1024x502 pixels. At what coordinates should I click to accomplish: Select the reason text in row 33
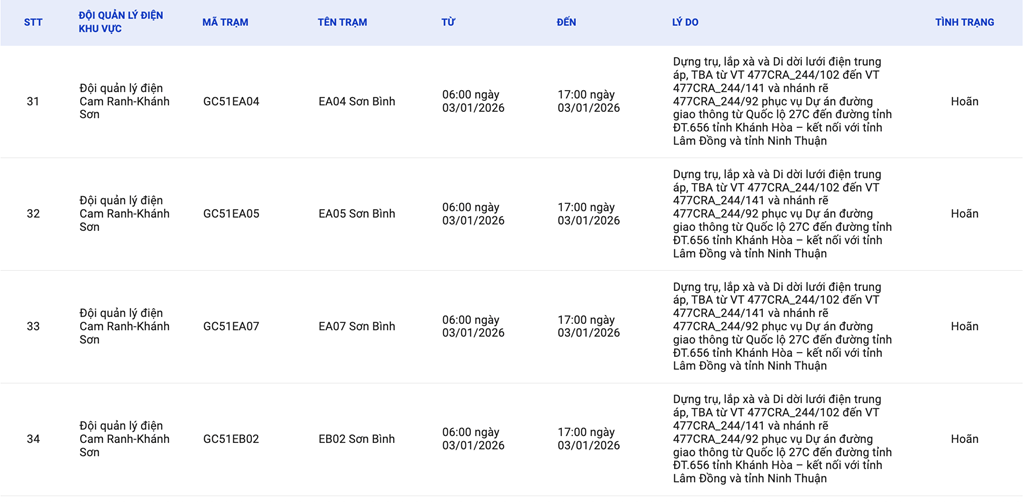tap(782, 326)
